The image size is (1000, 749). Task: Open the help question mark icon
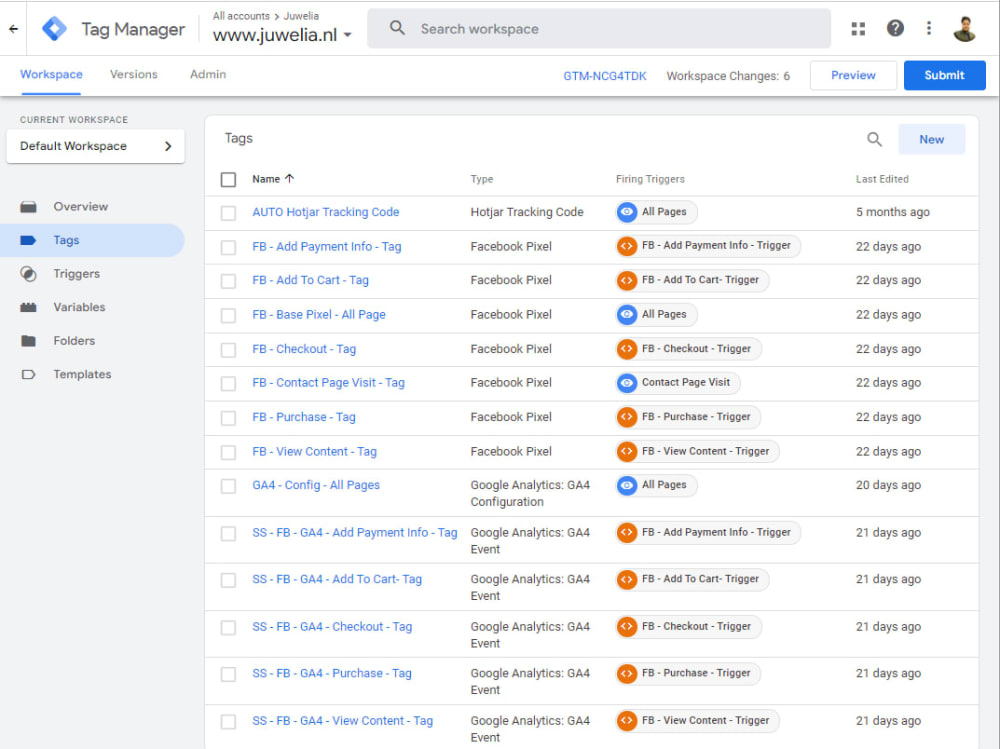895,28
